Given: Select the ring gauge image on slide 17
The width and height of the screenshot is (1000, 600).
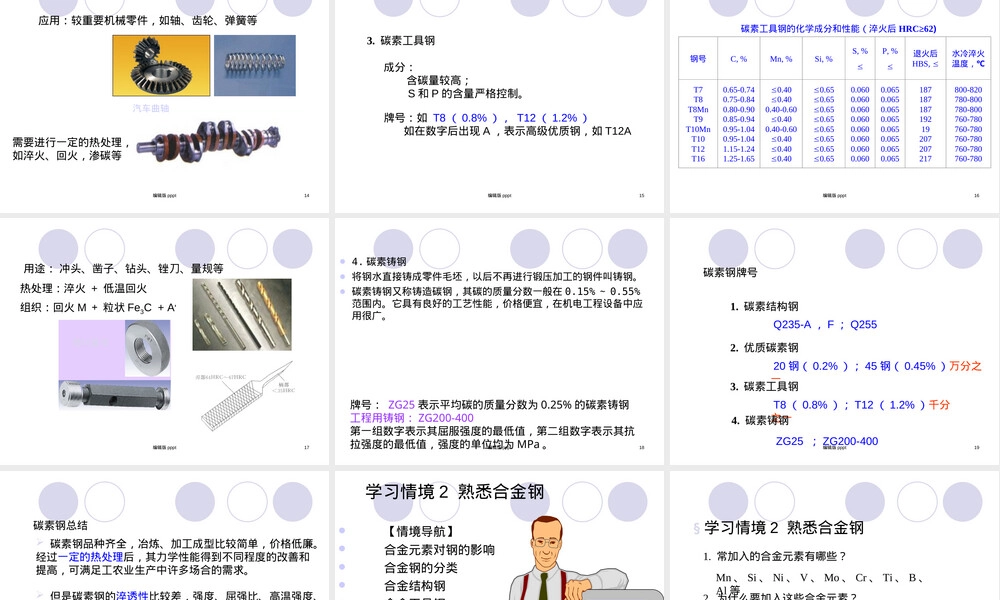Looking at the screenshot, I should (x=147, y=348).
